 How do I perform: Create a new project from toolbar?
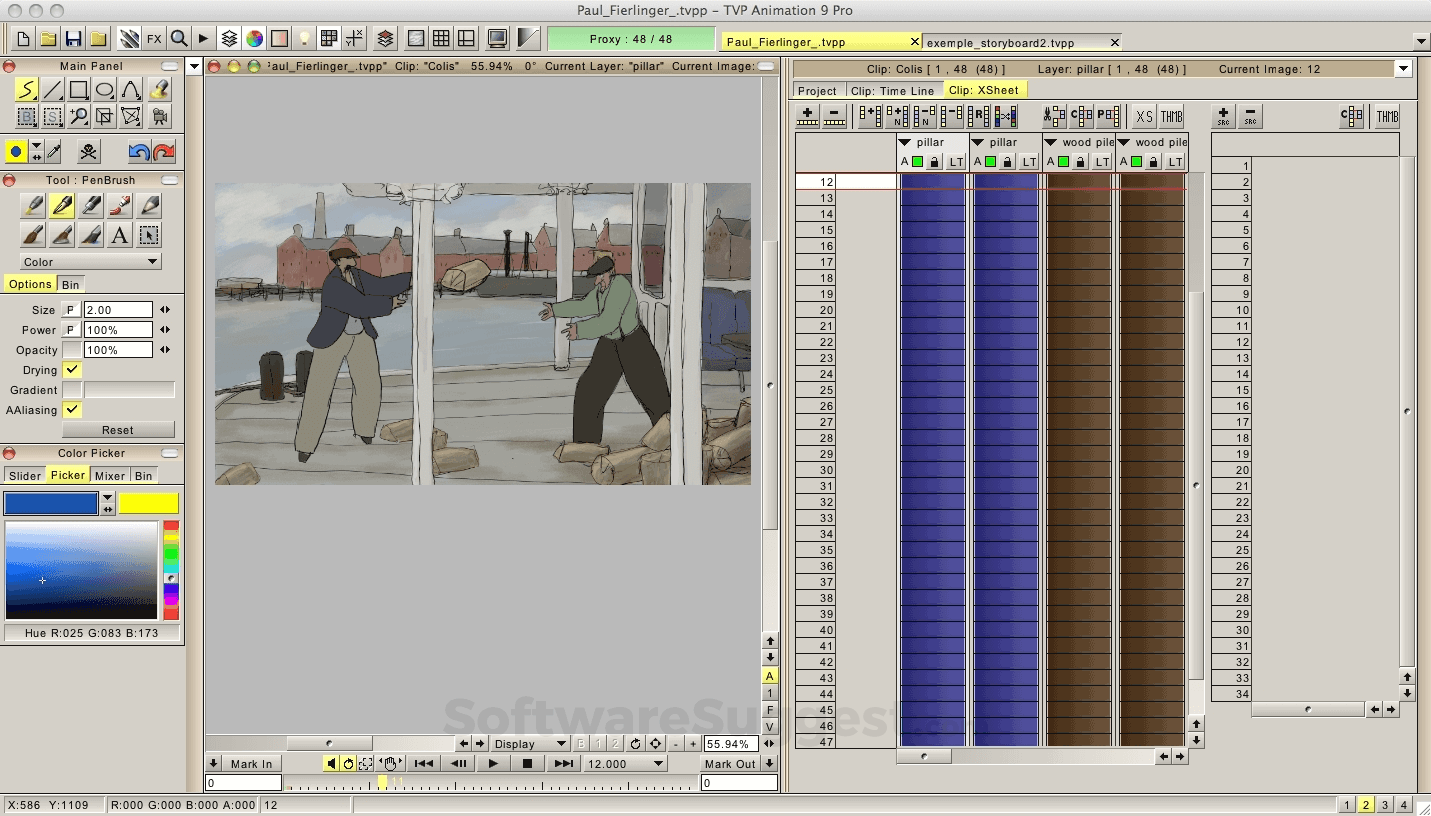(23, 39)
